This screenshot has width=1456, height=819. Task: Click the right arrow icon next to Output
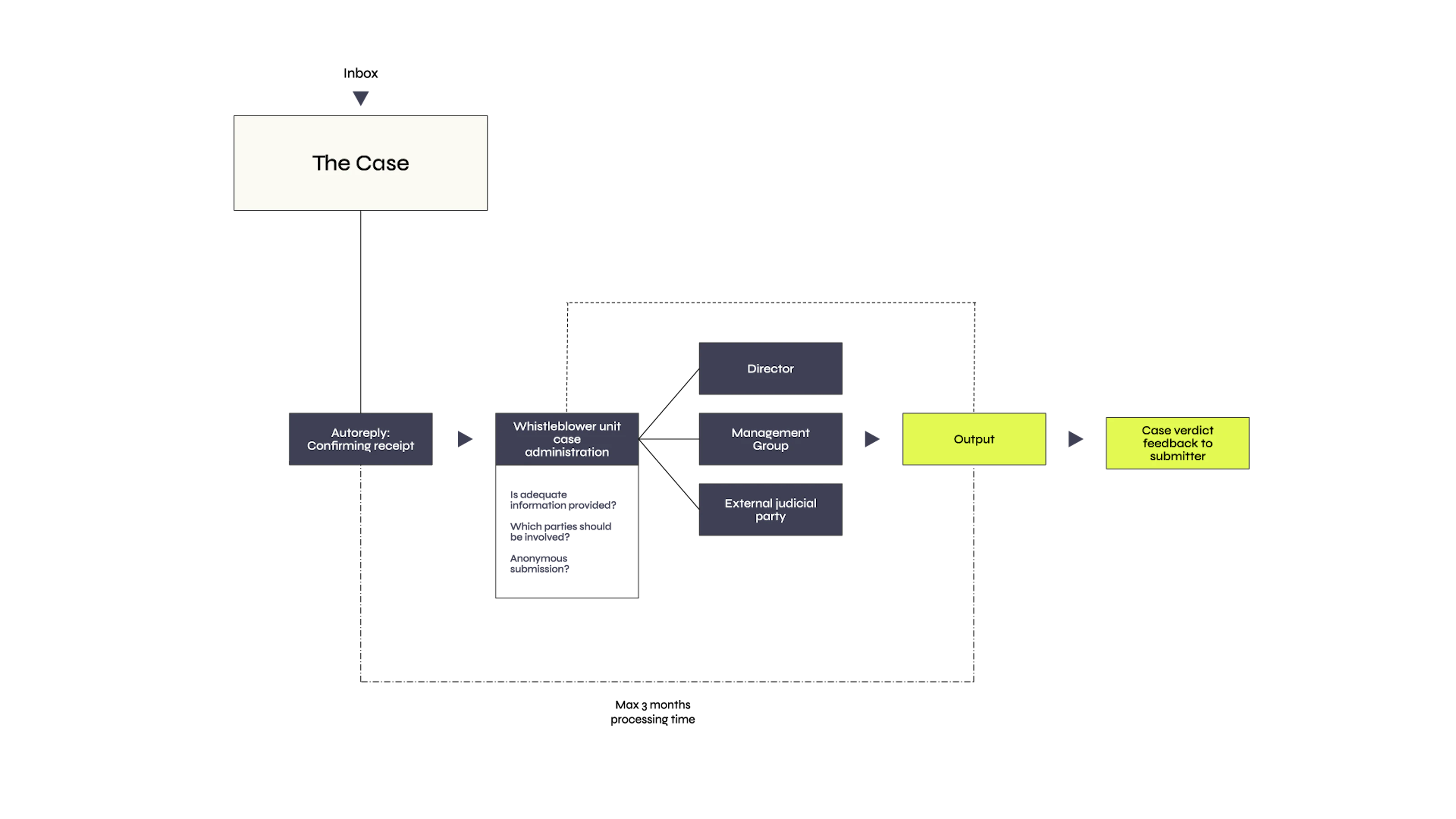pyautogui.click(x=1076, y=439)
